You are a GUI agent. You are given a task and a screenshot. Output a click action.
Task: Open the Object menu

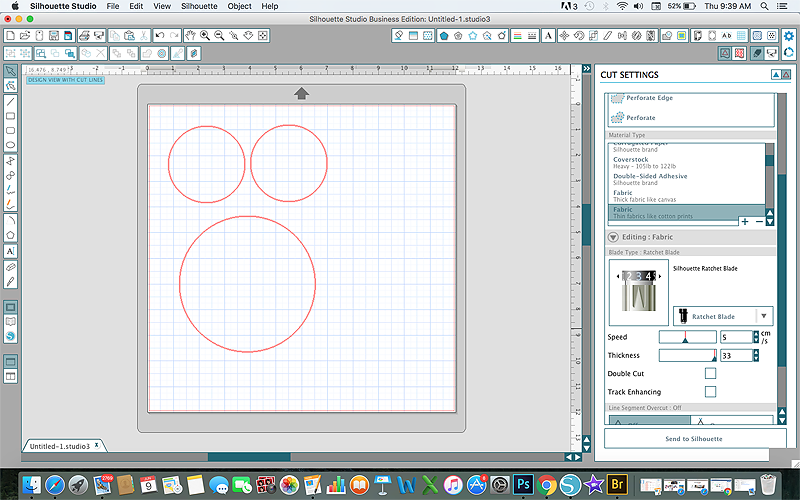tap(239, 6)
